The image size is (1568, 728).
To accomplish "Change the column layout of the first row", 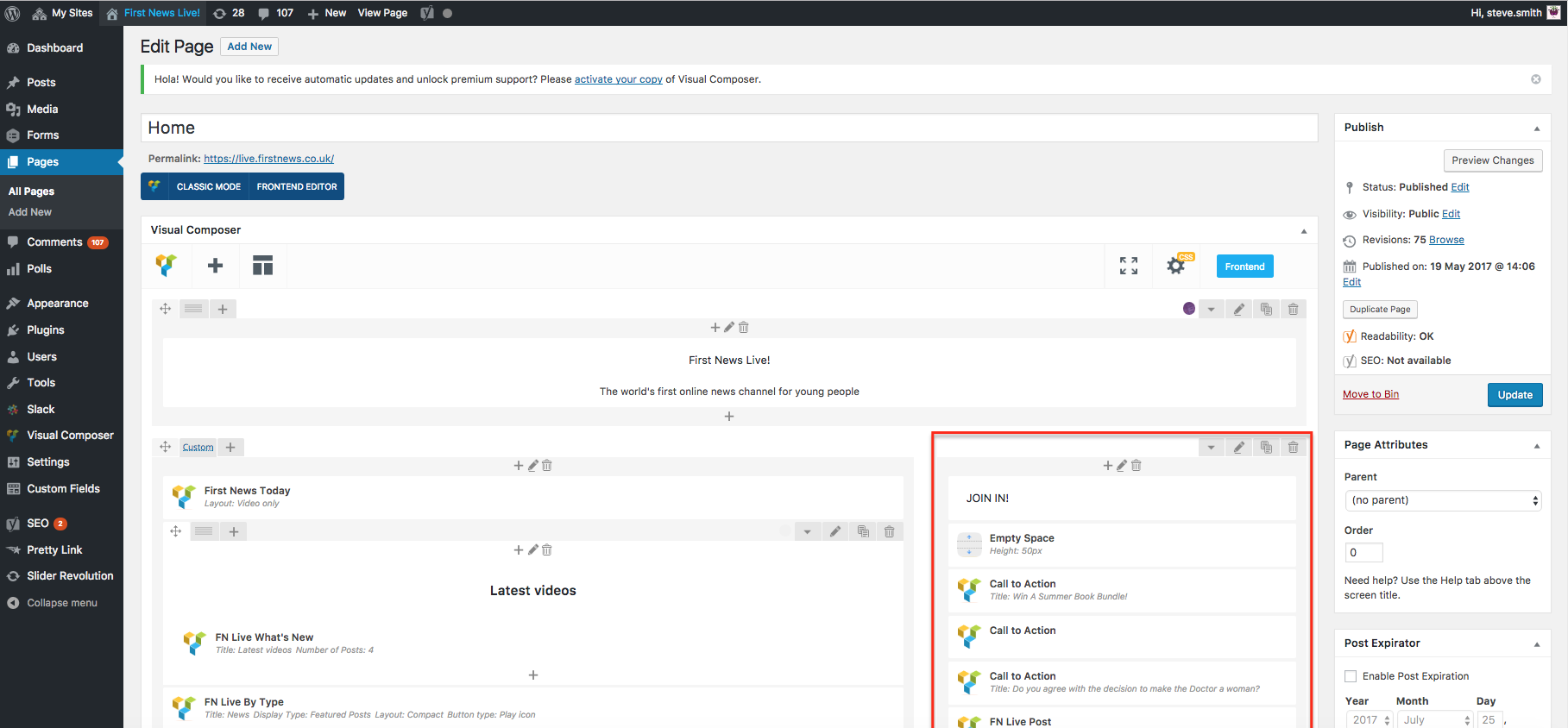I will [x=194, y=309].
